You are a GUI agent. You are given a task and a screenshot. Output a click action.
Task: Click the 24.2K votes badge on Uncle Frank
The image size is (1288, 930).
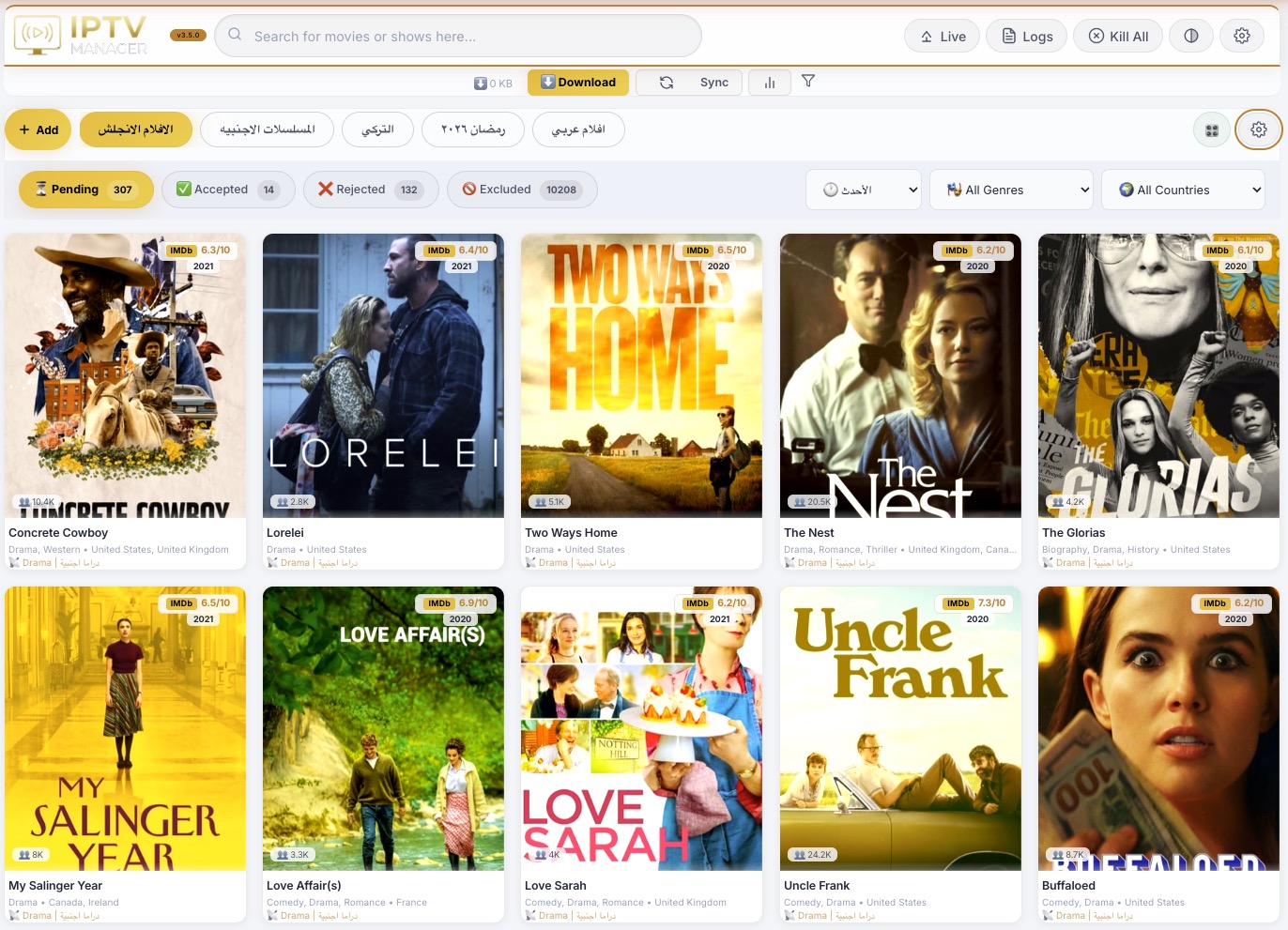[813, 855]
